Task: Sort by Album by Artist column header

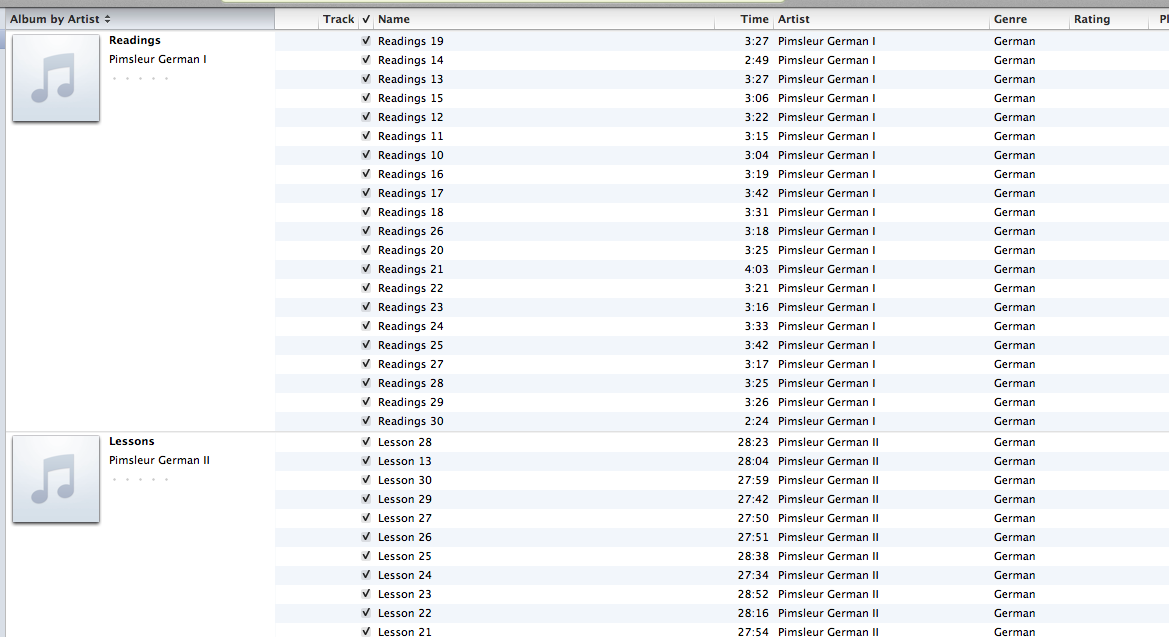Action: (140, 19)
